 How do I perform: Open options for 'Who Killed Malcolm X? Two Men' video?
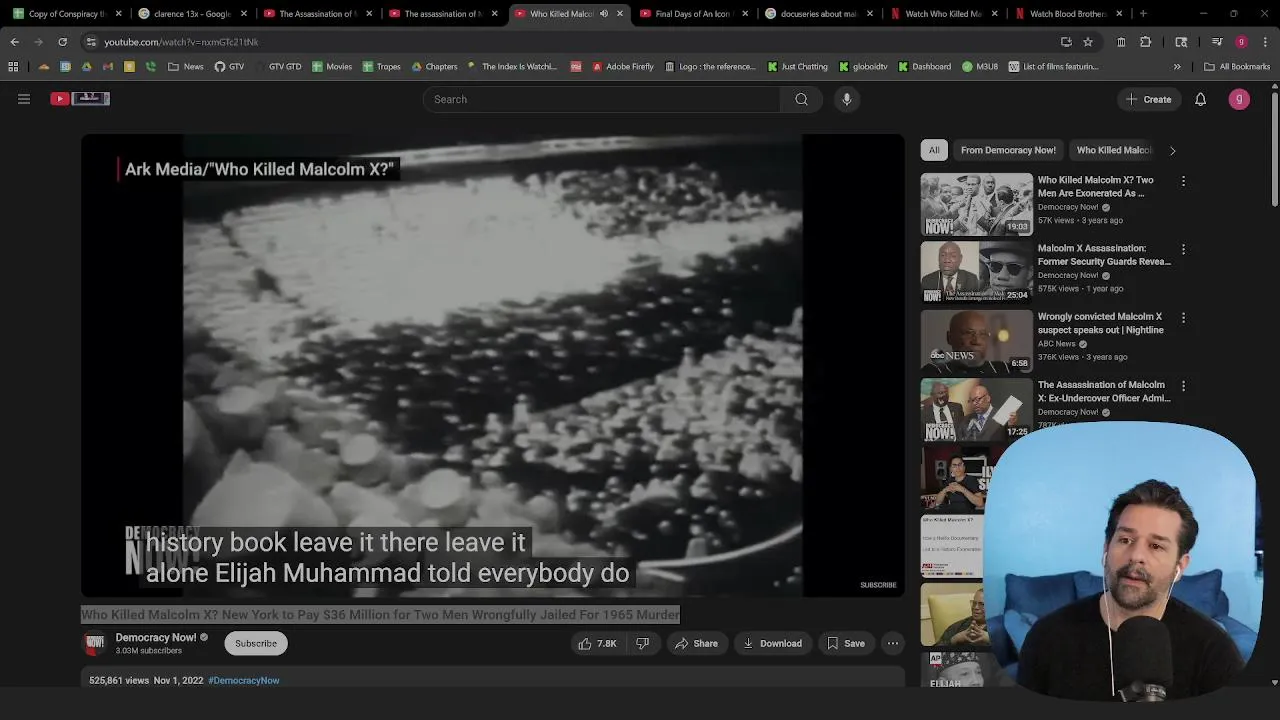[1183, 181]
